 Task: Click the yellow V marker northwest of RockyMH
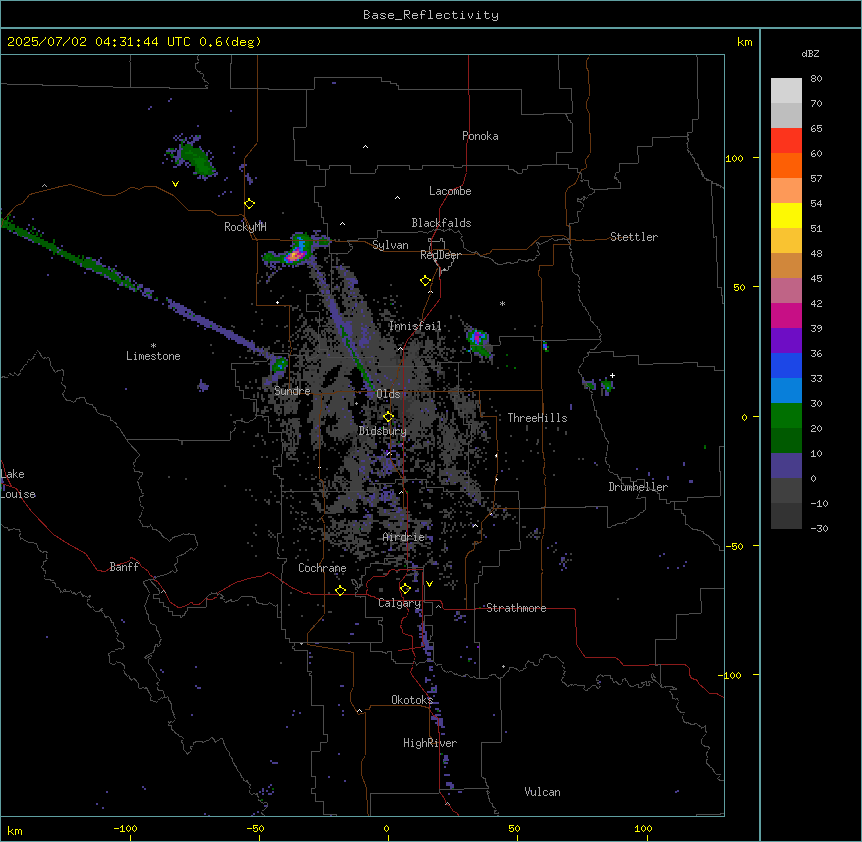[x=175, y=184]
